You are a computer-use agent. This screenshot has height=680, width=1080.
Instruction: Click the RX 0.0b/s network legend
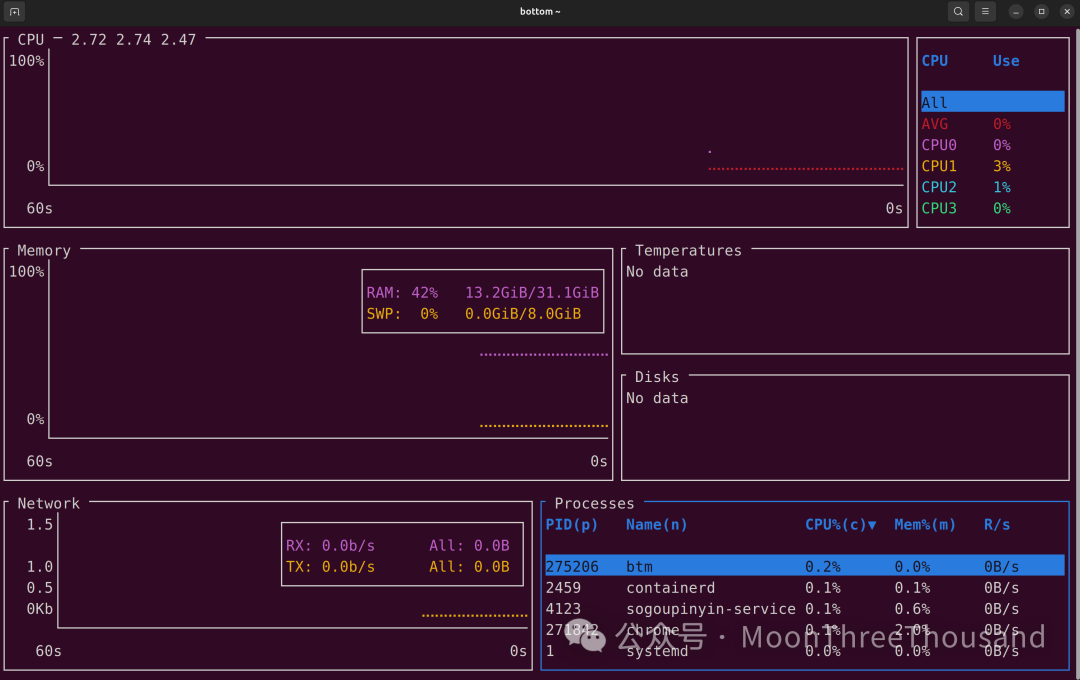pos(397,546)
